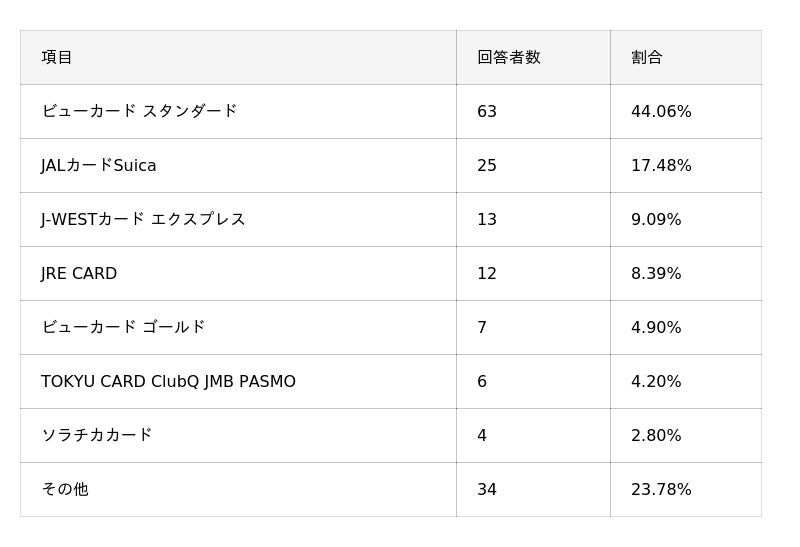Select the 23.78% percentage cell

pyautogui.click(x=661, y=489)
